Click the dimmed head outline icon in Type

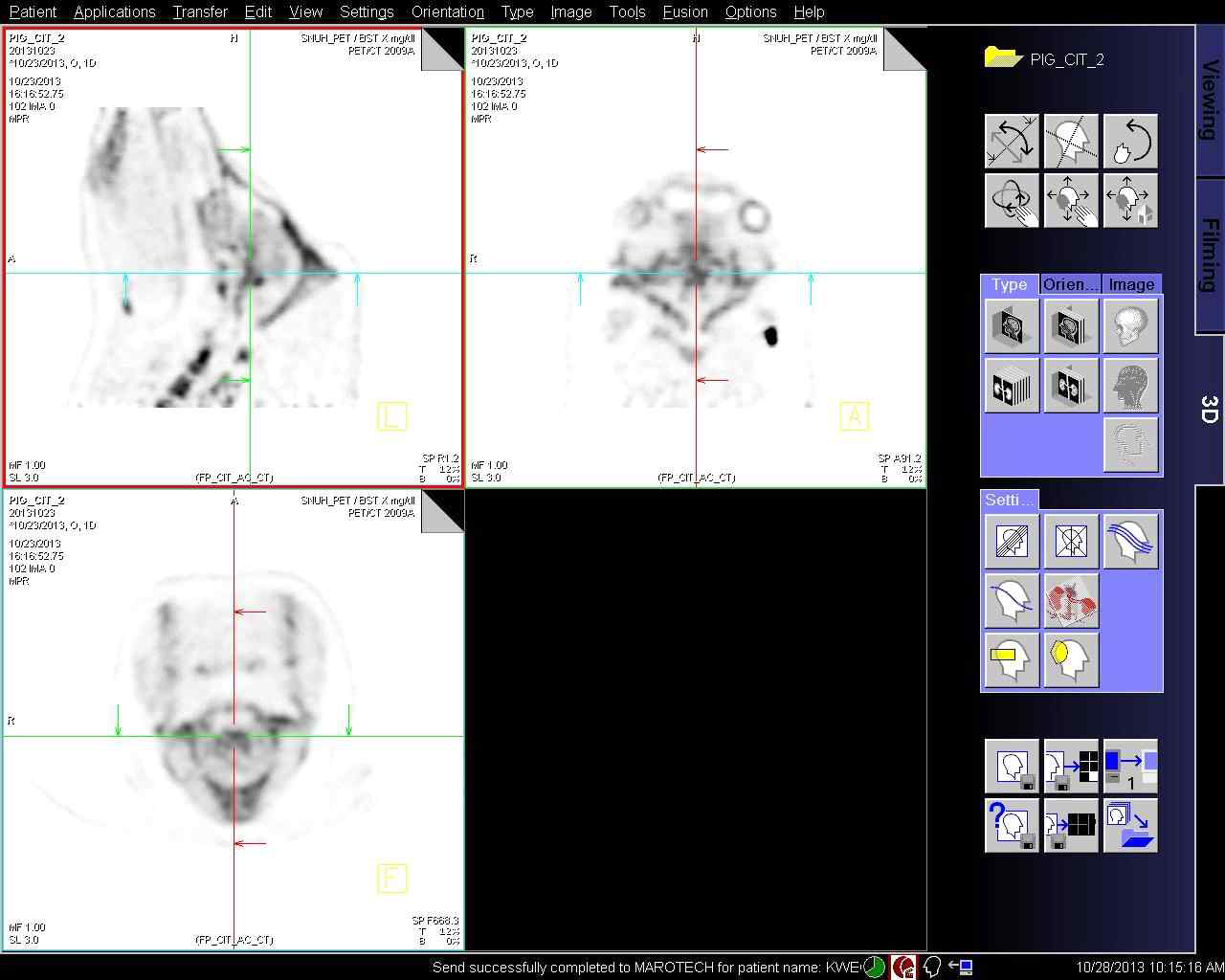[1130, 445]
